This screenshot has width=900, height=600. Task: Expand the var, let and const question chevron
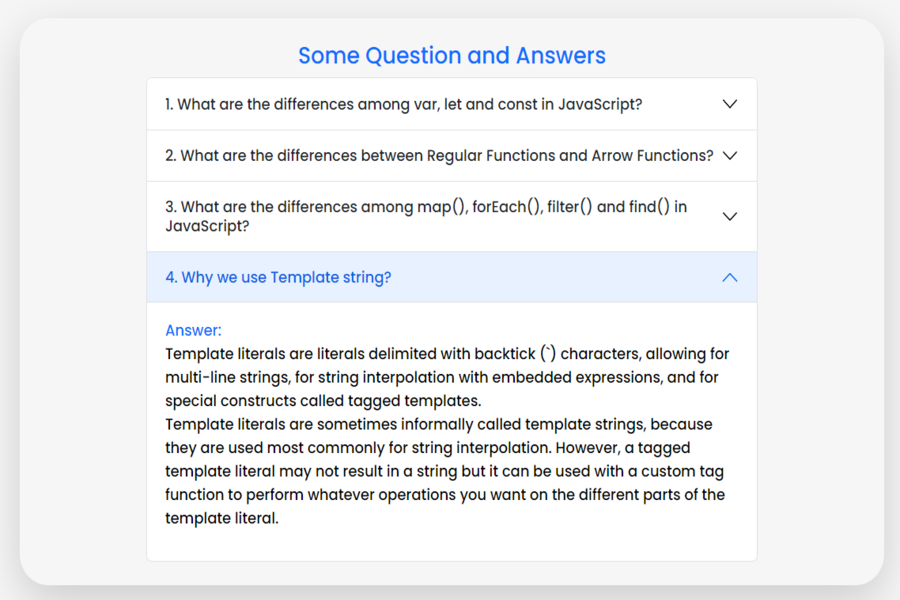(729, 104)
